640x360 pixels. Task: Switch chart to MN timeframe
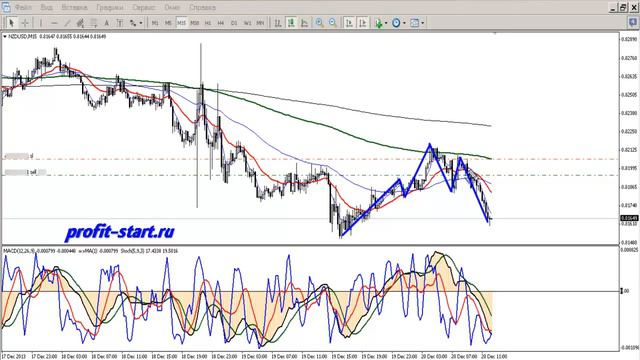click(x=260, y=23)
